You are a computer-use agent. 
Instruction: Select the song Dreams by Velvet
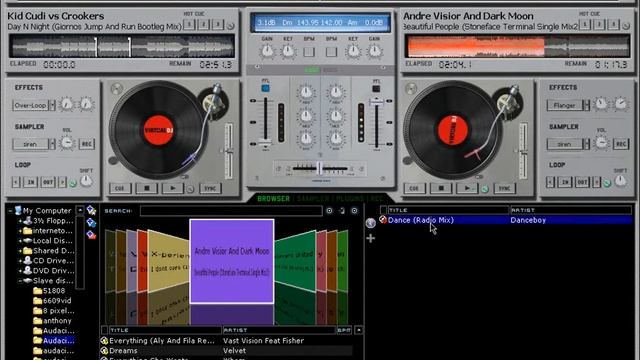pos(227,351)
